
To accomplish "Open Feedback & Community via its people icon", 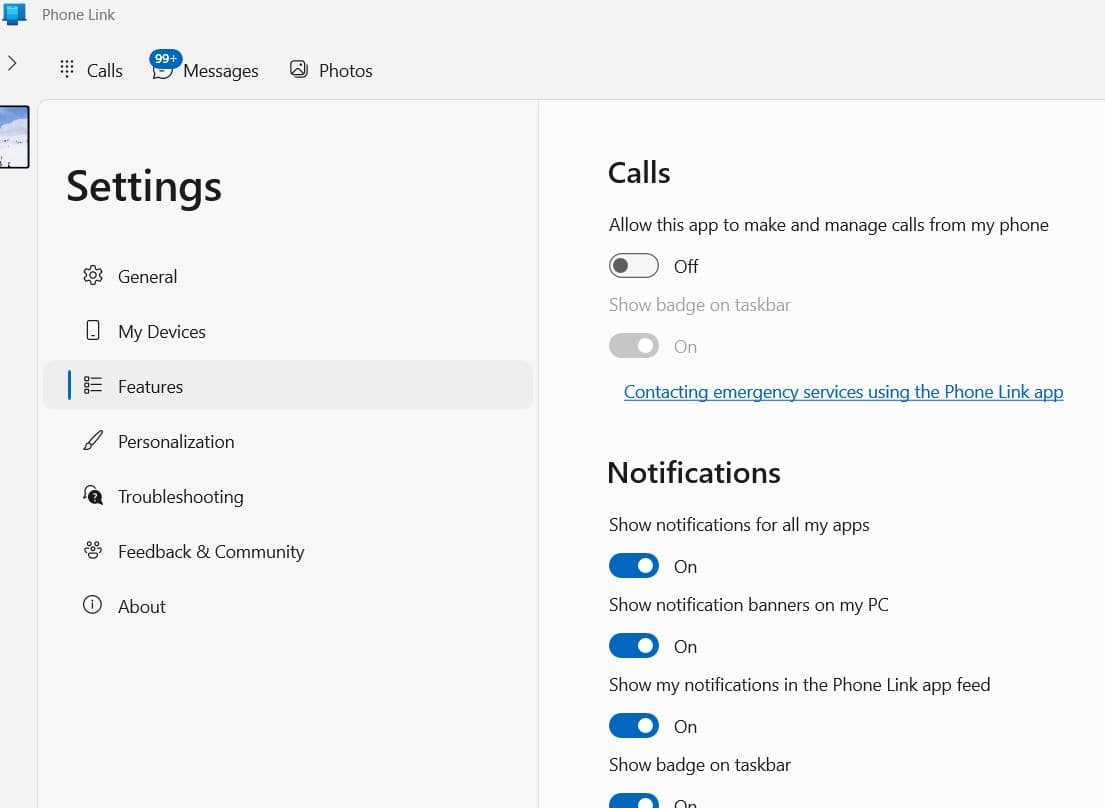I will click(93, 551).
